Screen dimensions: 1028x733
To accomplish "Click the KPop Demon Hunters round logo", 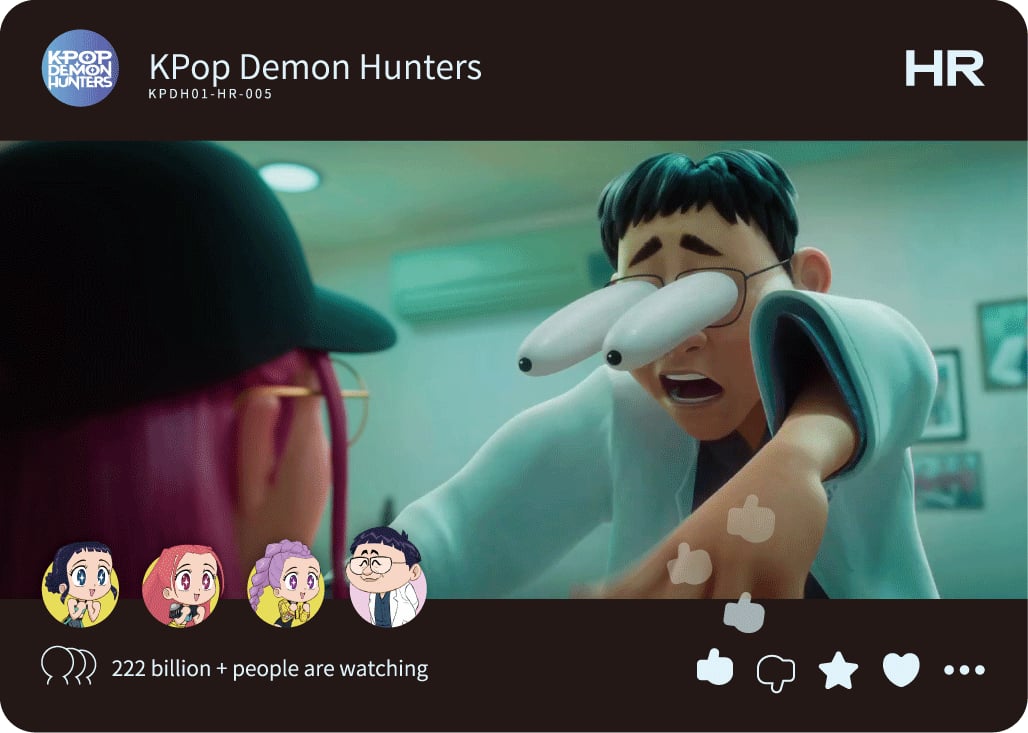I will pyautogui.click(x=80, y=68).
